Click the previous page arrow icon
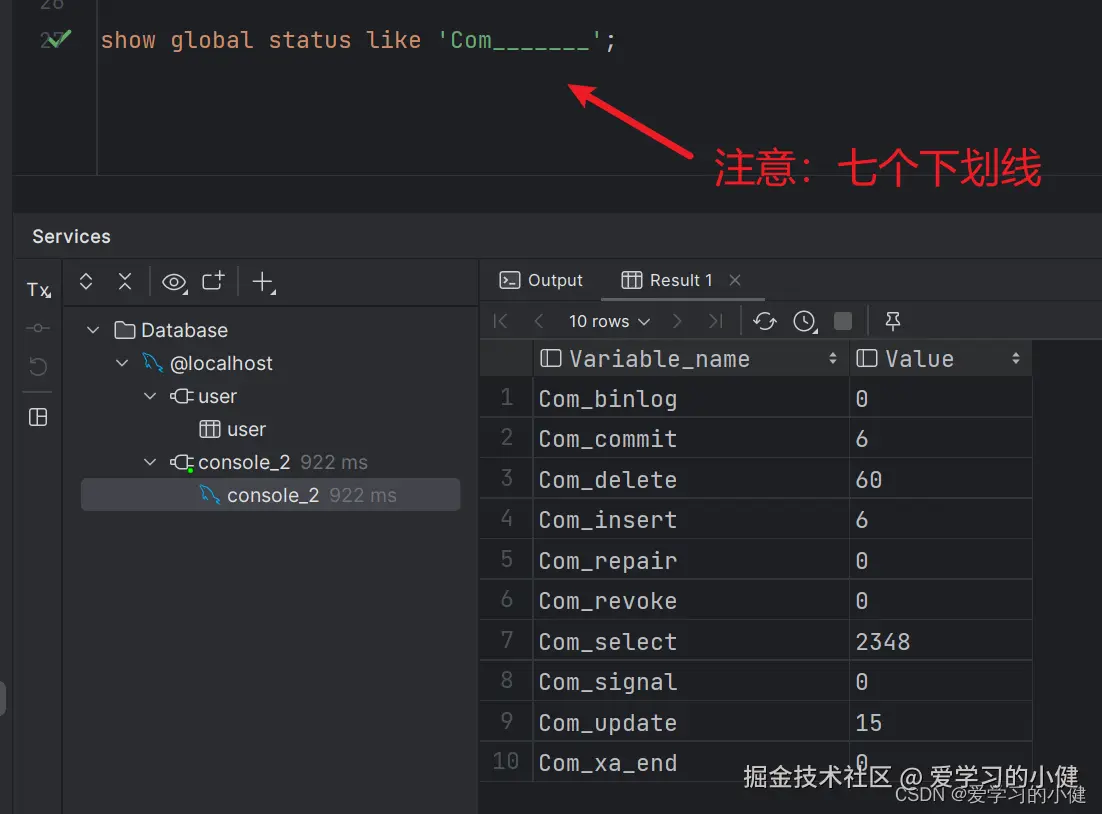Image resolution: width=1102 pixels, height=814 pixels. pos(539,321)
